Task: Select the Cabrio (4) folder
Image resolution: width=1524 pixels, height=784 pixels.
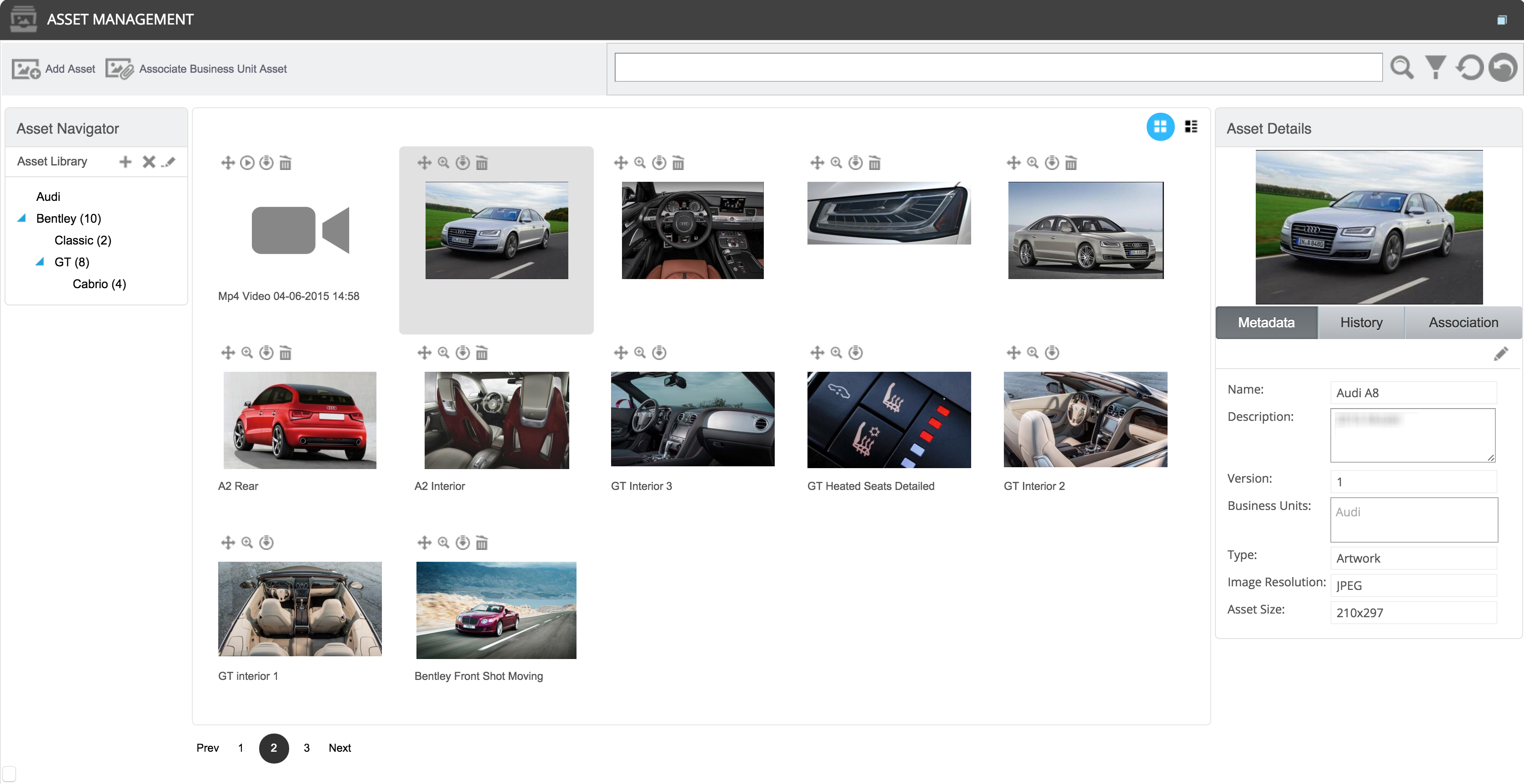Action: 99,284
